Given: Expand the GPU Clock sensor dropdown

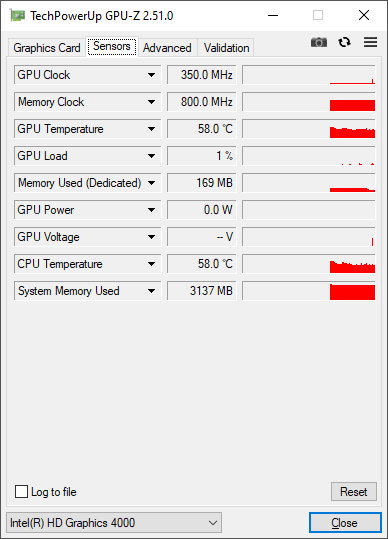Looking at the screenshot, I should click(151, 75).
